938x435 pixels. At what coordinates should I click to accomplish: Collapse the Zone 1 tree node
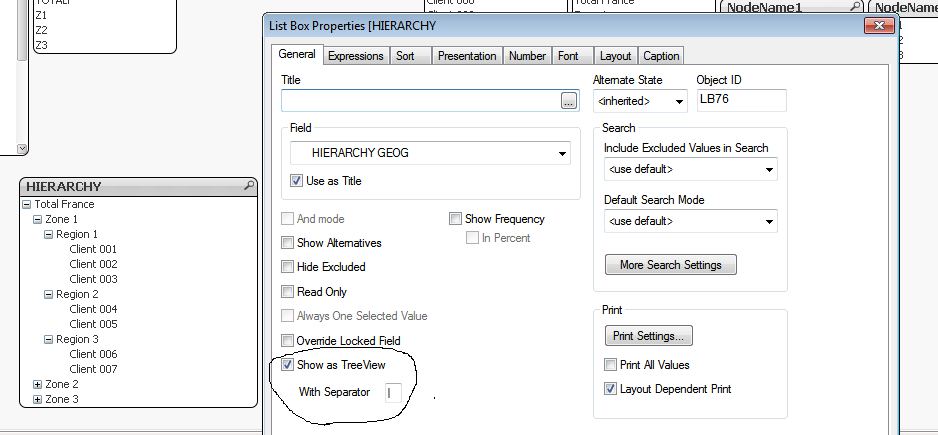click(x=38, y=219)
